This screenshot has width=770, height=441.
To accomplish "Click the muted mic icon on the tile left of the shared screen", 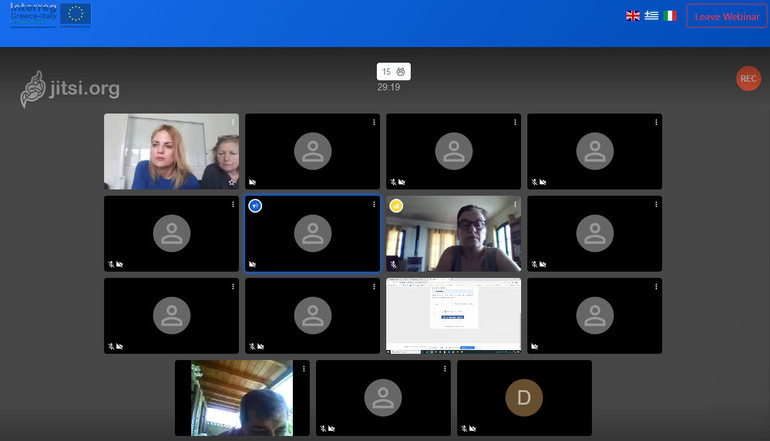I will [x=252, y=347].
